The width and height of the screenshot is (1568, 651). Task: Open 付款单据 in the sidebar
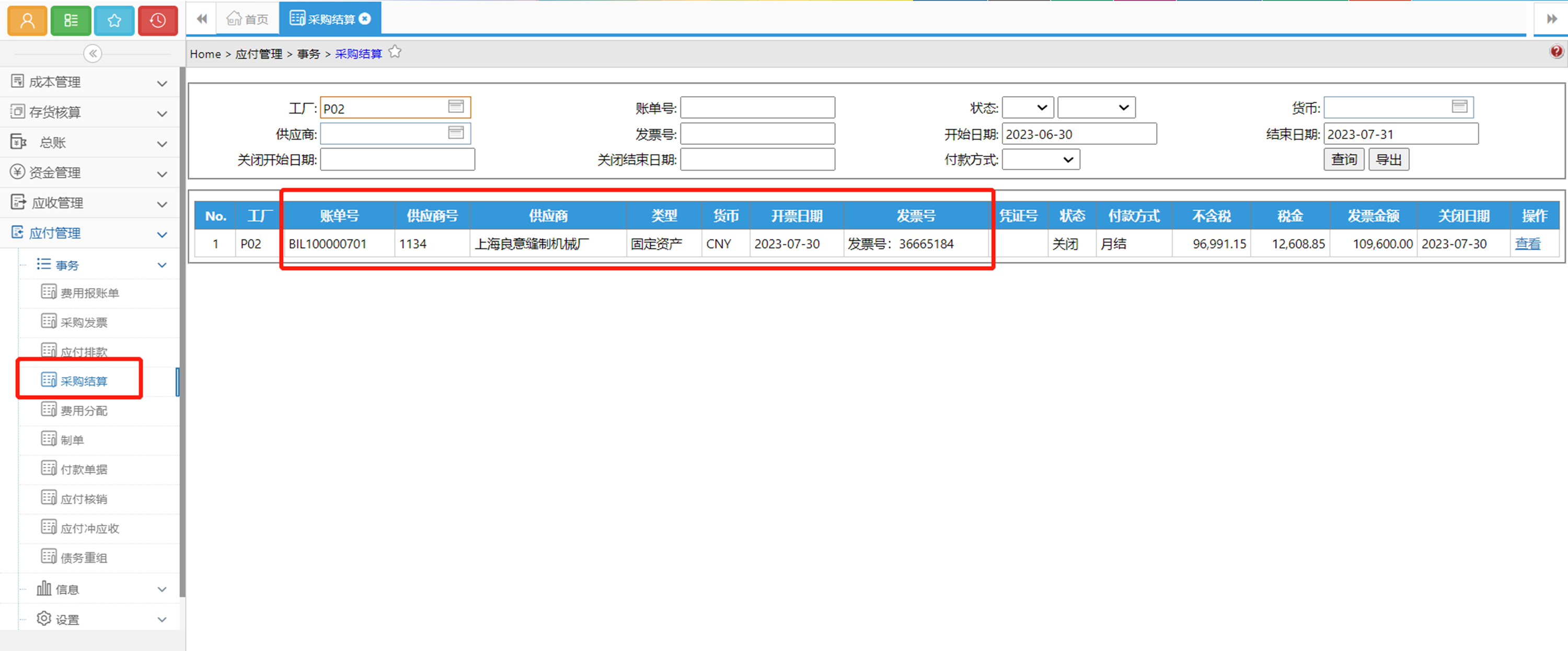[x=84, y=469]
